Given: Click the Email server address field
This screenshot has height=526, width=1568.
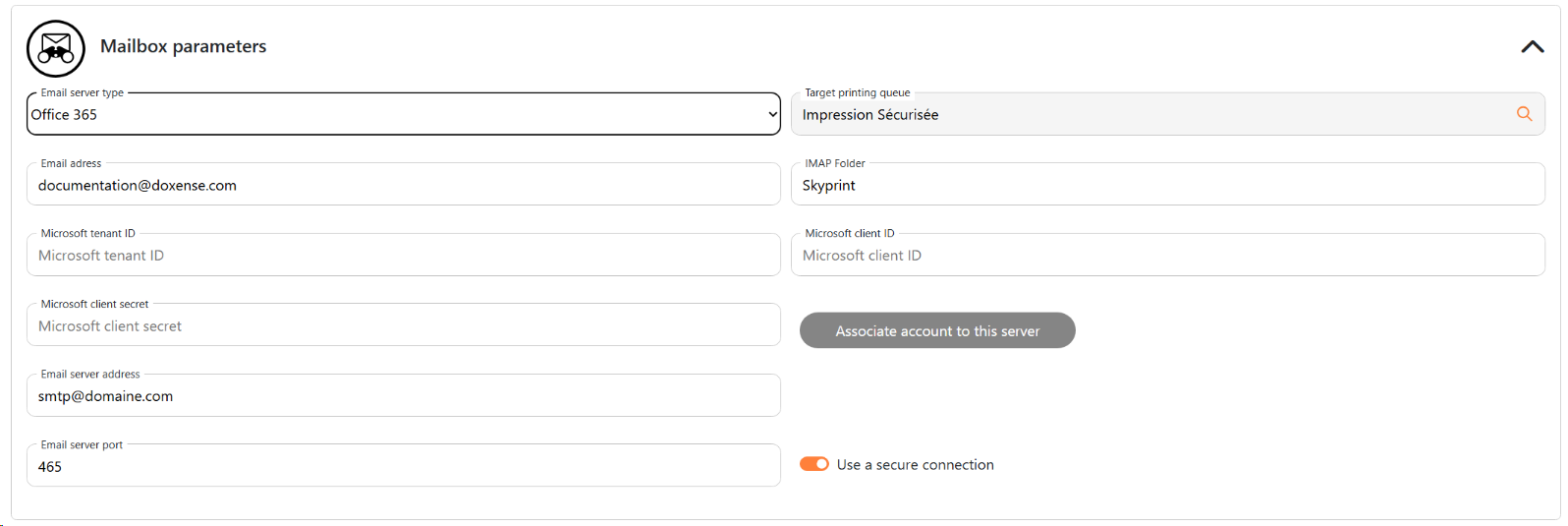Looking at the screenshot, I should (403, 396).
